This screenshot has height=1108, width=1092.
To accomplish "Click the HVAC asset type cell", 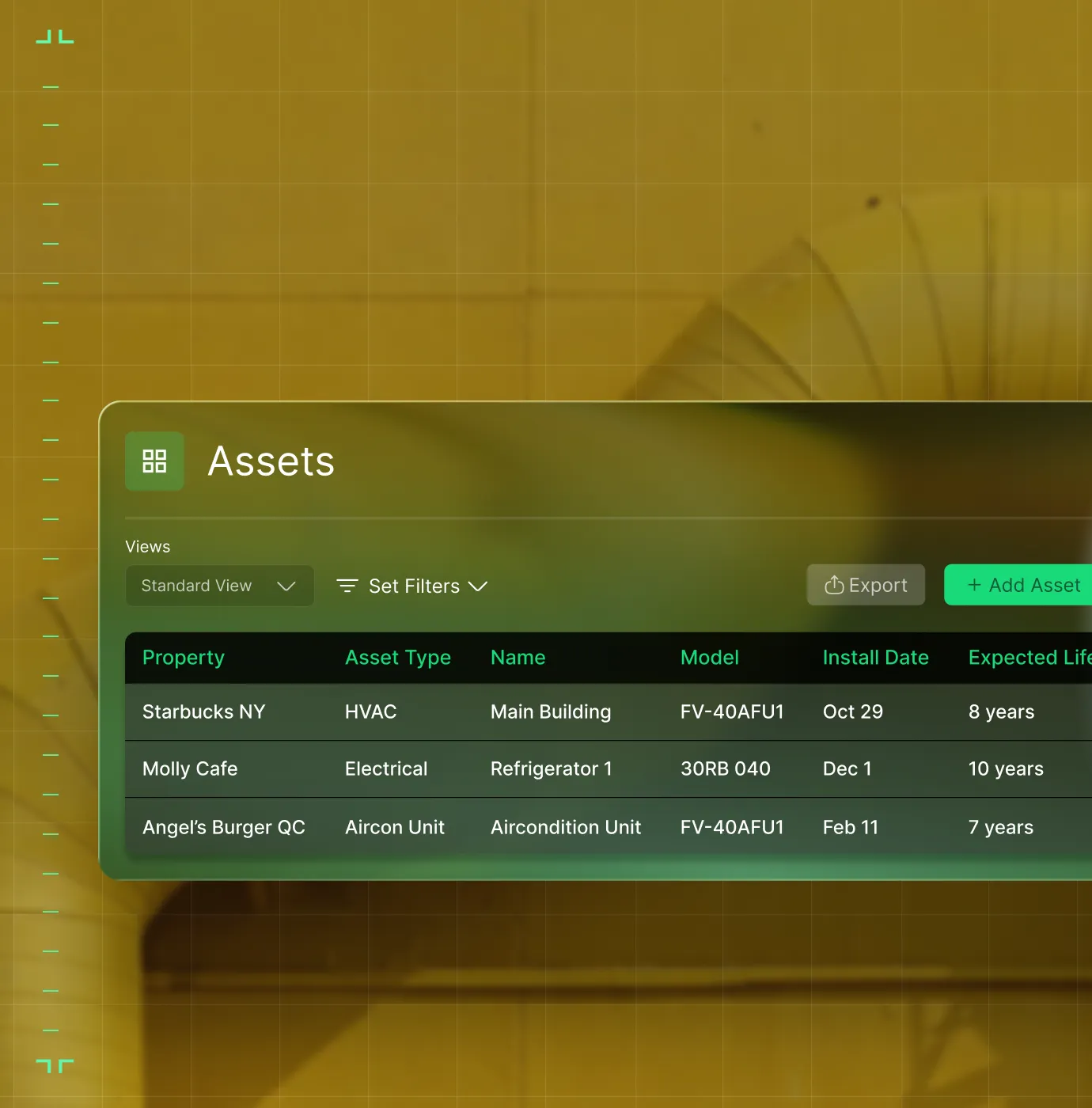I will [371, 711].
